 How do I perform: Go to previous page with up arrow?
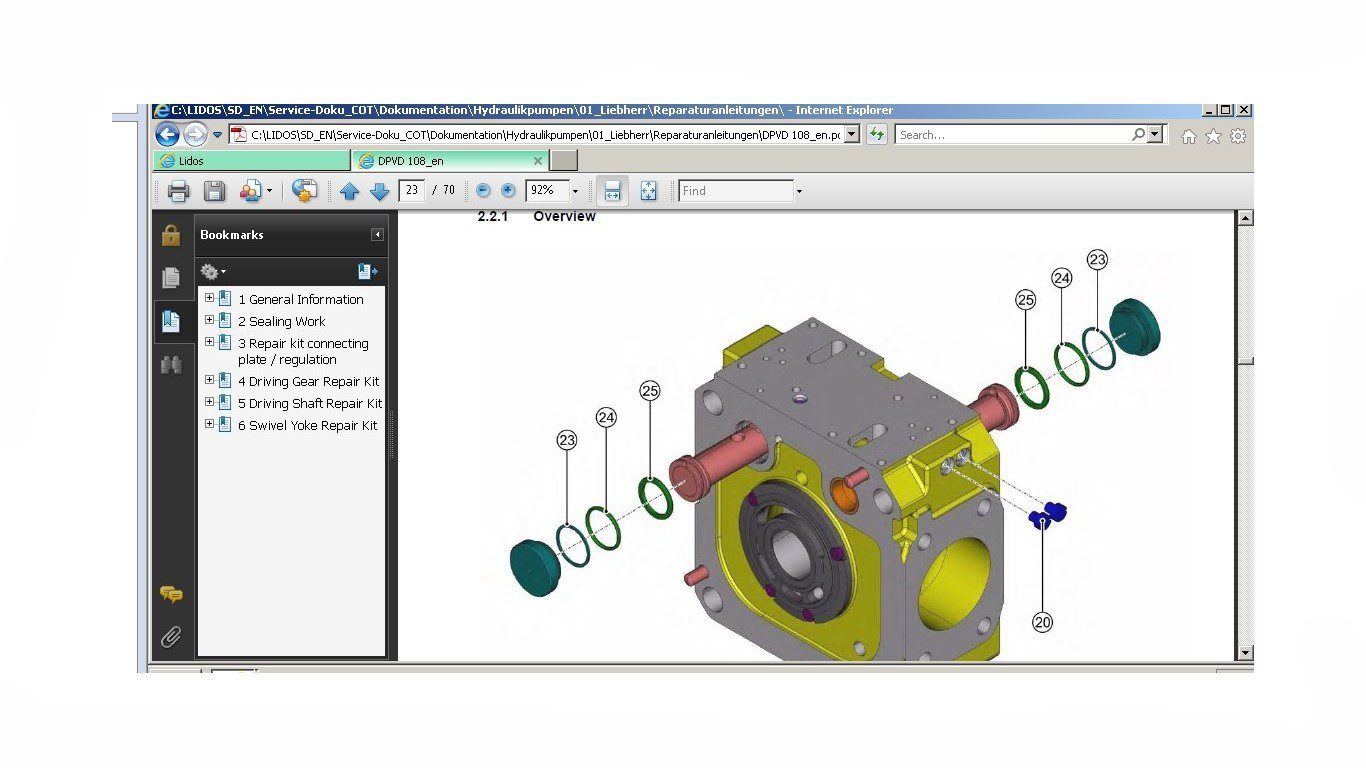click(x=349, y=191)
